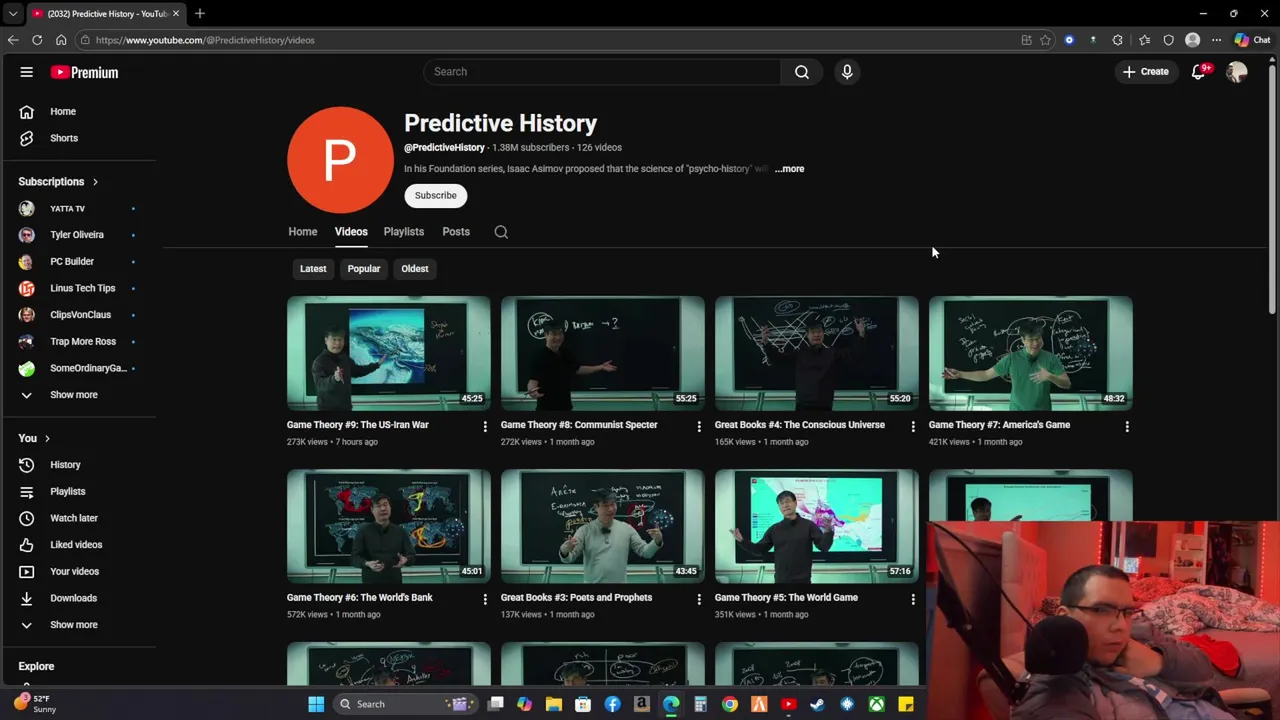Expand the You section chevron

point(47,438)
